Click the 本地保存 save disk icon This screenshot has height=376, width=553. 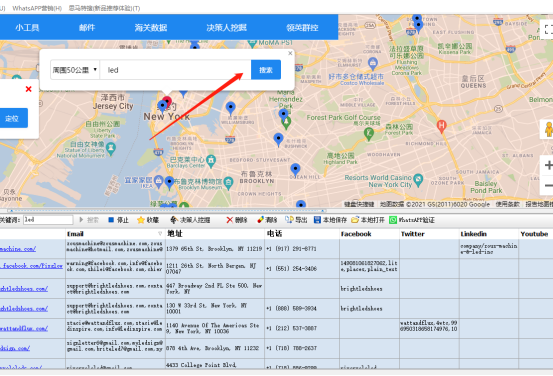317,220
